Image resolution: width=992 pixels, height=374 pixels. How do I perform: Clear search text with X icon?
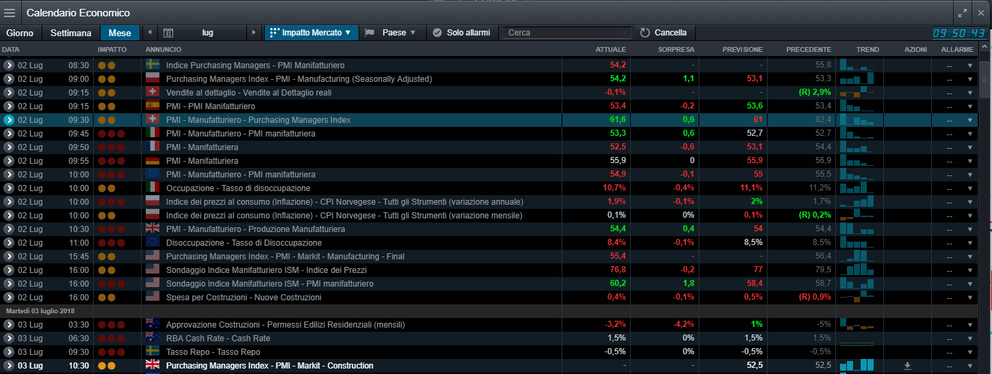pyautogui.click(x=625, y=33)
